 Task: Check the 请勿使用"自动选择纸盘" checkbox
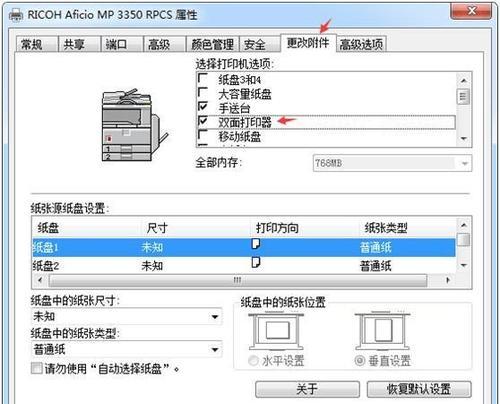[x=37, y=368]
